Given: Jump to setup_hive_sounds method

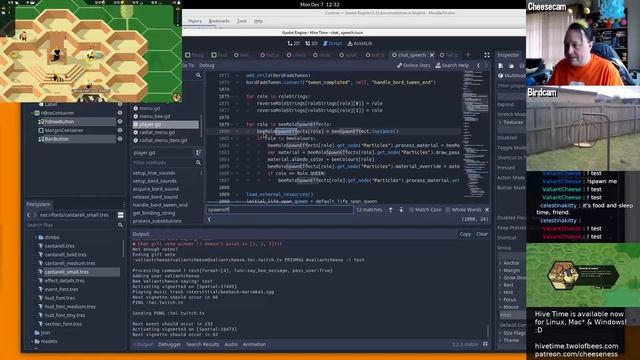Looking at the screenshot, I should point(154,173).
